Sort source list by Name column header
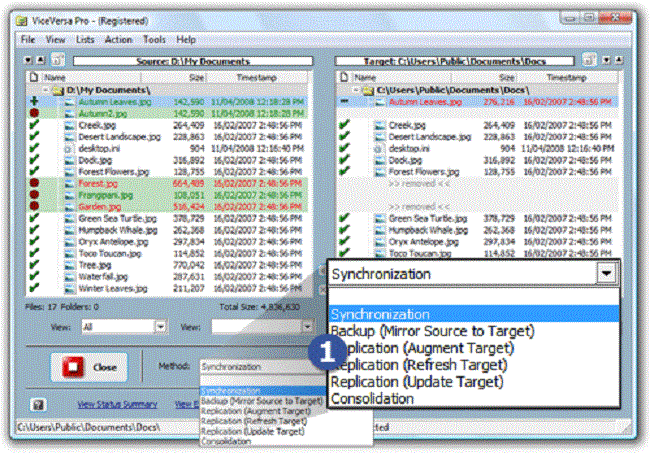Screen dimensions: 650x453 pos(91,78)
